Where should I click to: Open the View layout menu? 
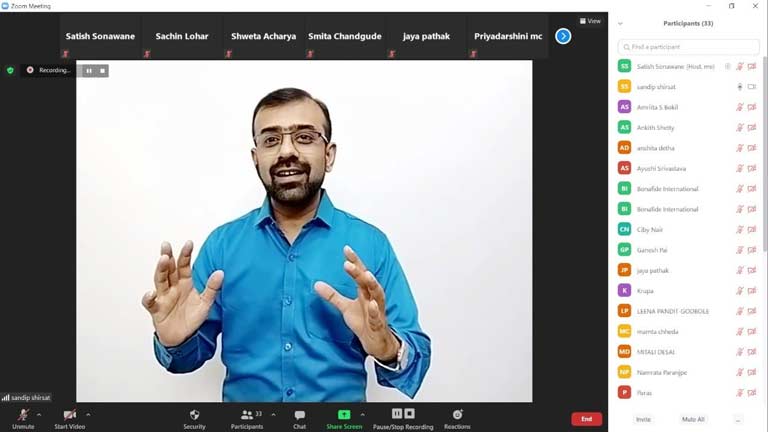(x=591, y=21)
